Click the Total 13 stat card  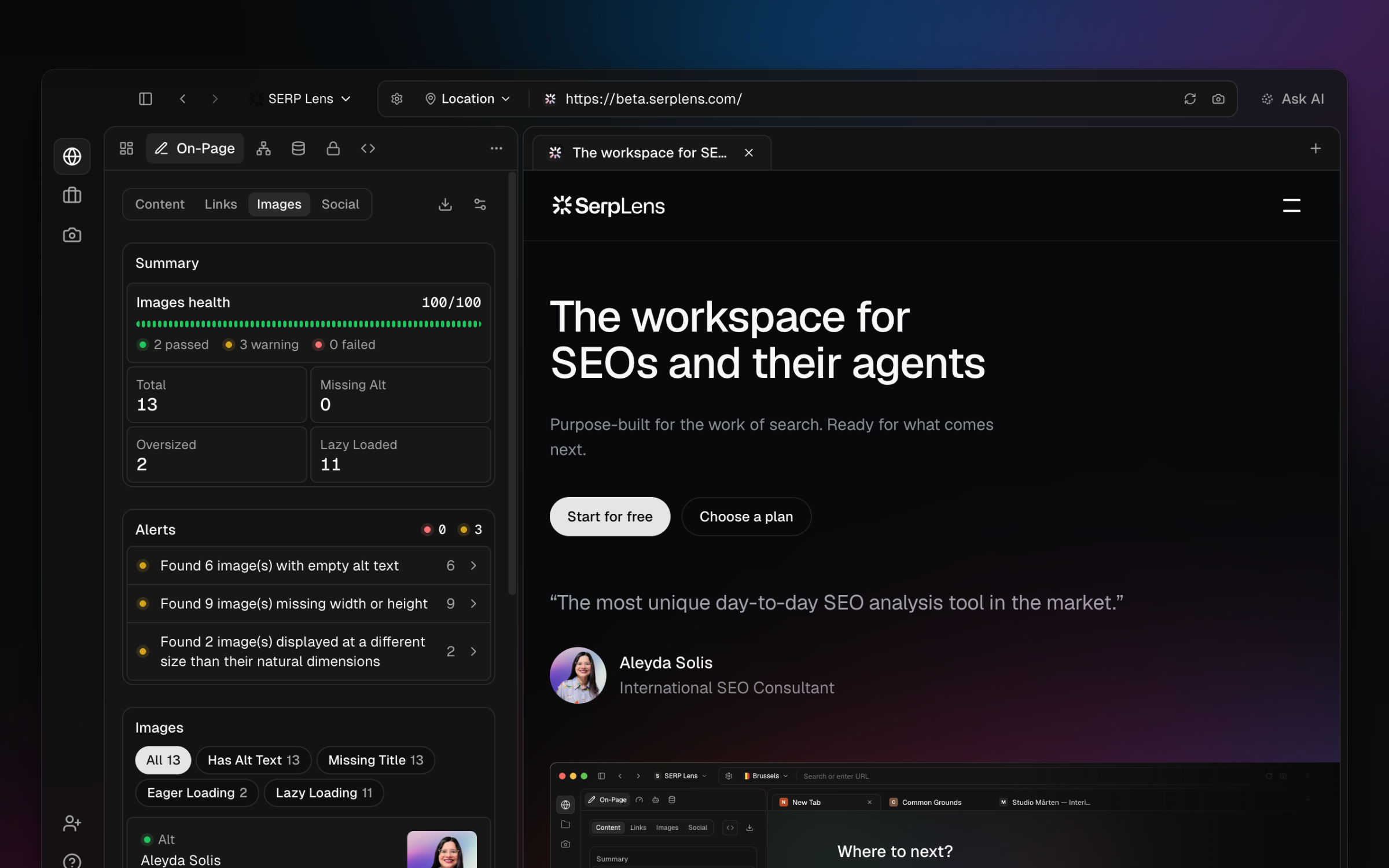[x=217, y=395]
